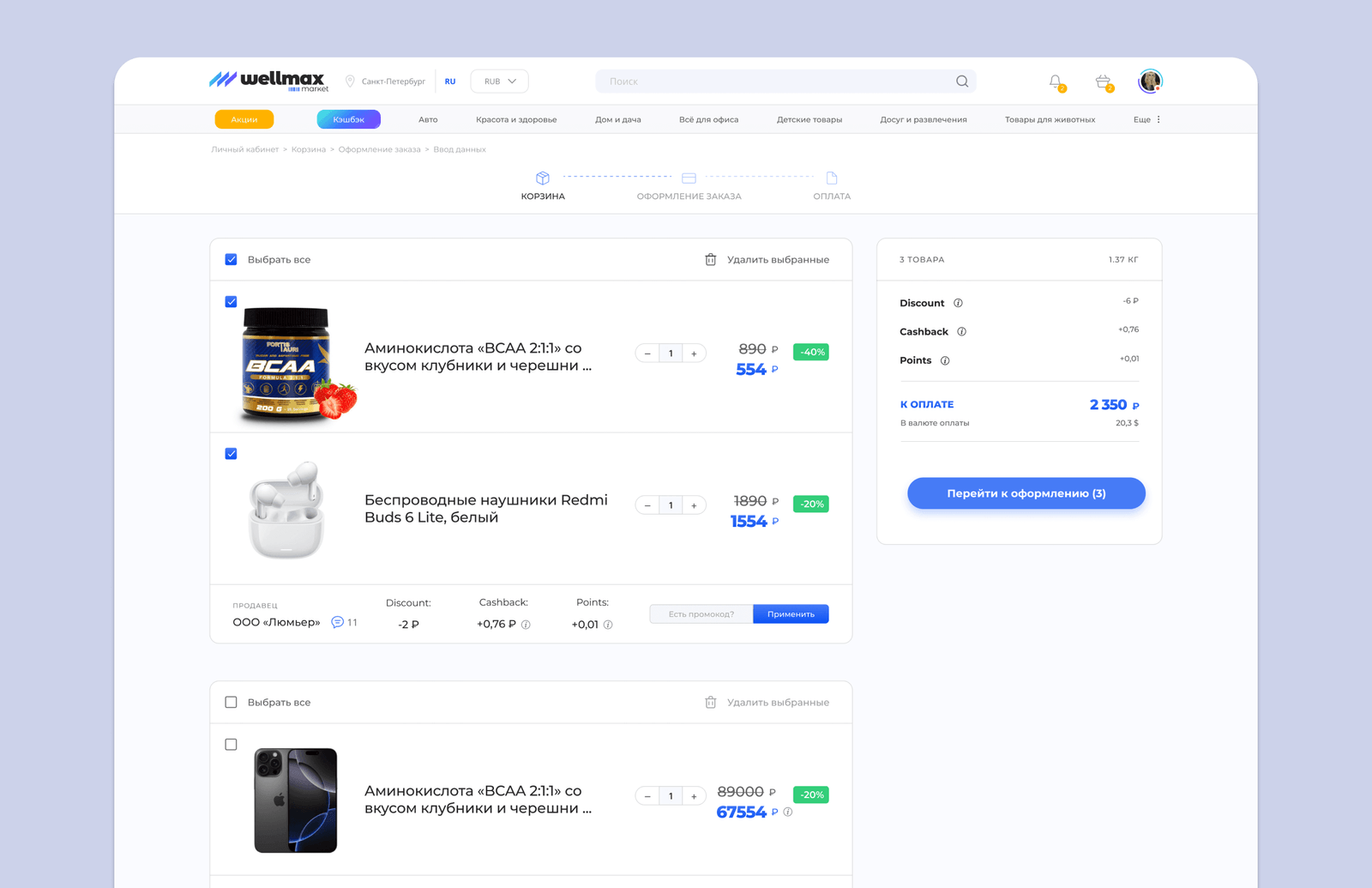Open the user profile avatar
The image size is (1372, 888).
click(x=1150, y=82)
